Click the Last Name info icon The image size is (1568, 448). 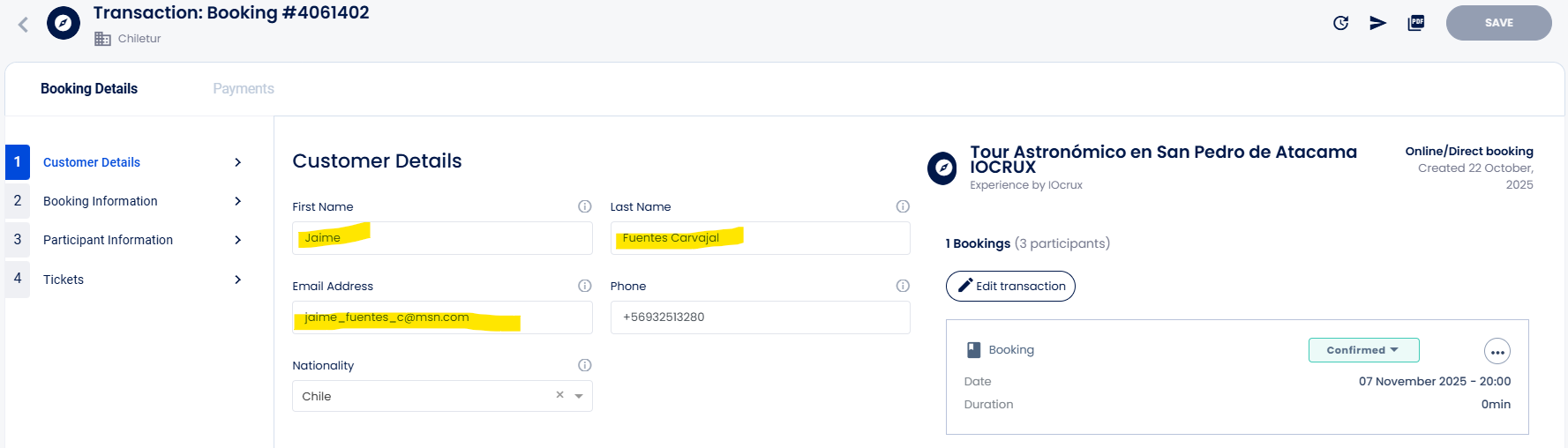(903, 206)
